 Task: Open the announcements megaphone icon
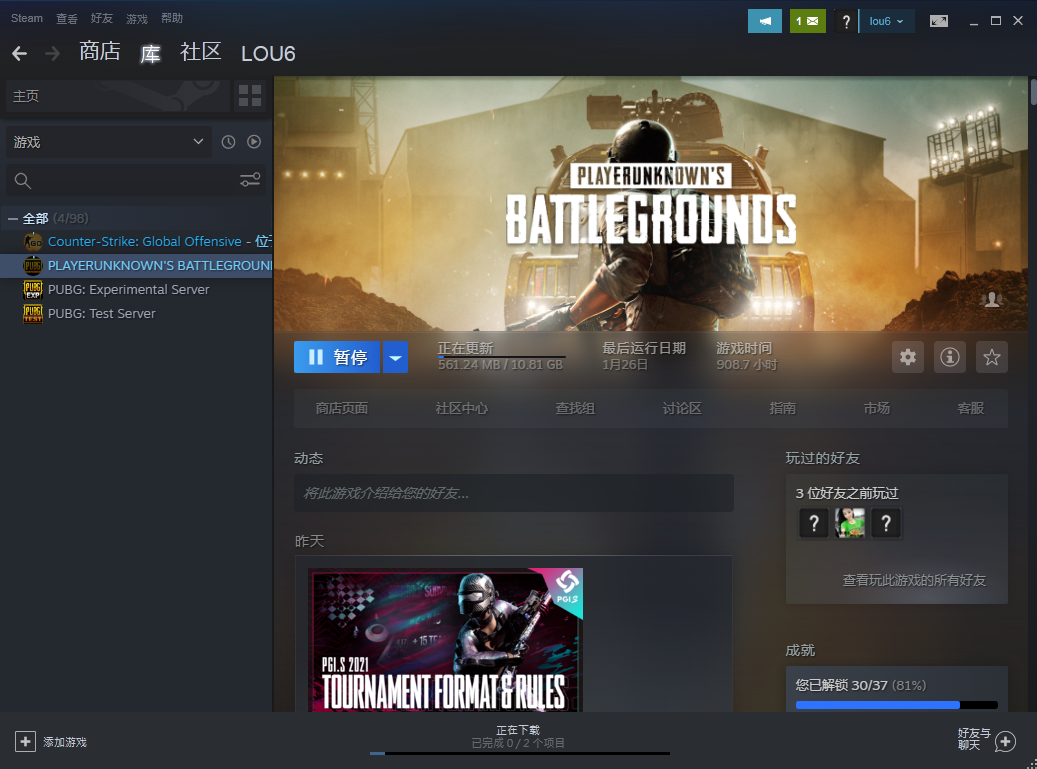click(764, 21)
